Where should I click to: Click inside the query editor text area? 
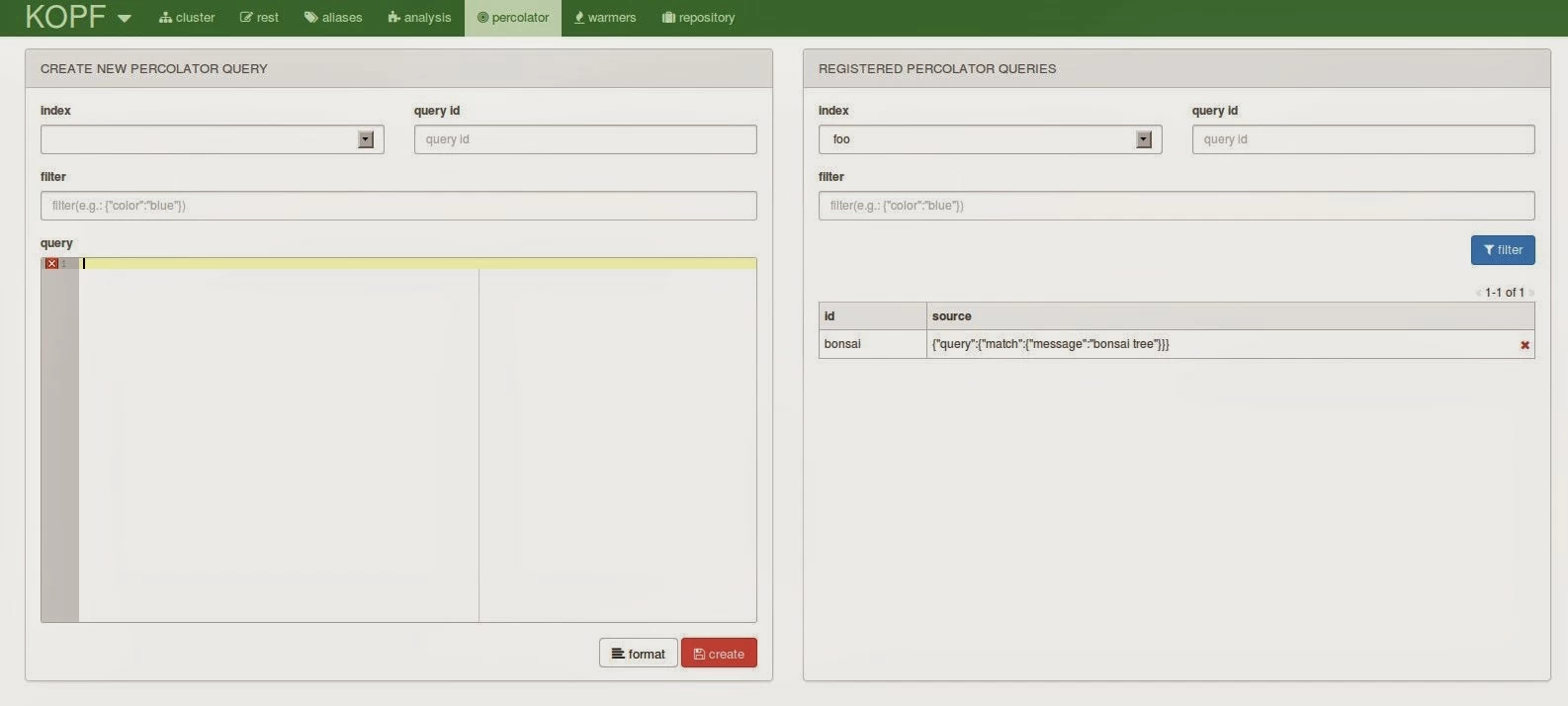(417, 440)
